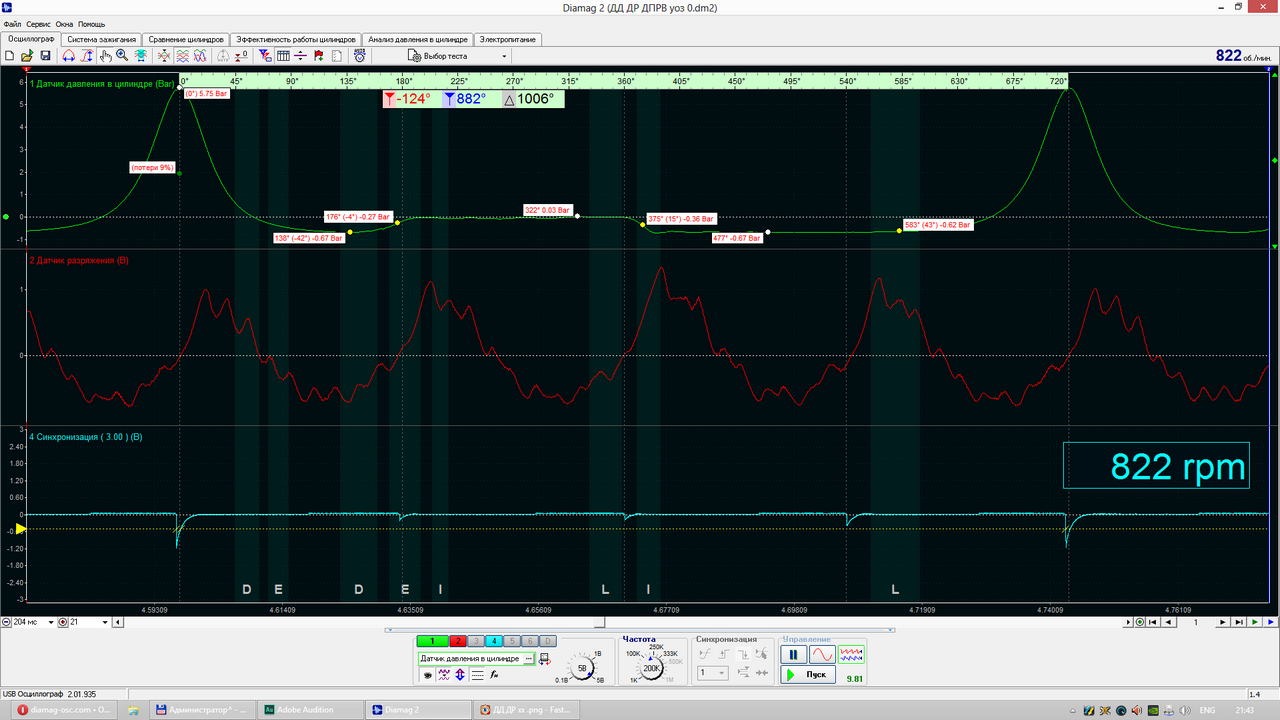
Task: Toggle channel 3 button
Action: pos(476,641)
